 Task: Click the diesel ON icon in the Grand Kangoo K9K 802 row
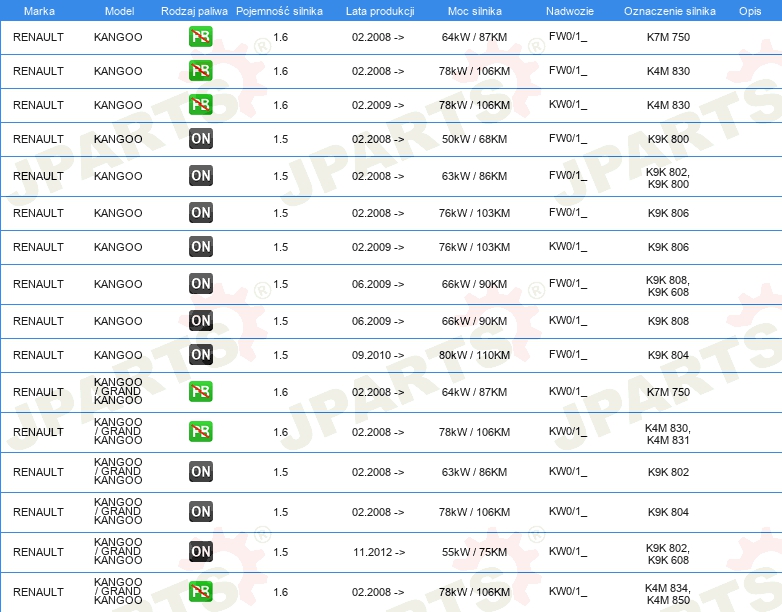200,471
